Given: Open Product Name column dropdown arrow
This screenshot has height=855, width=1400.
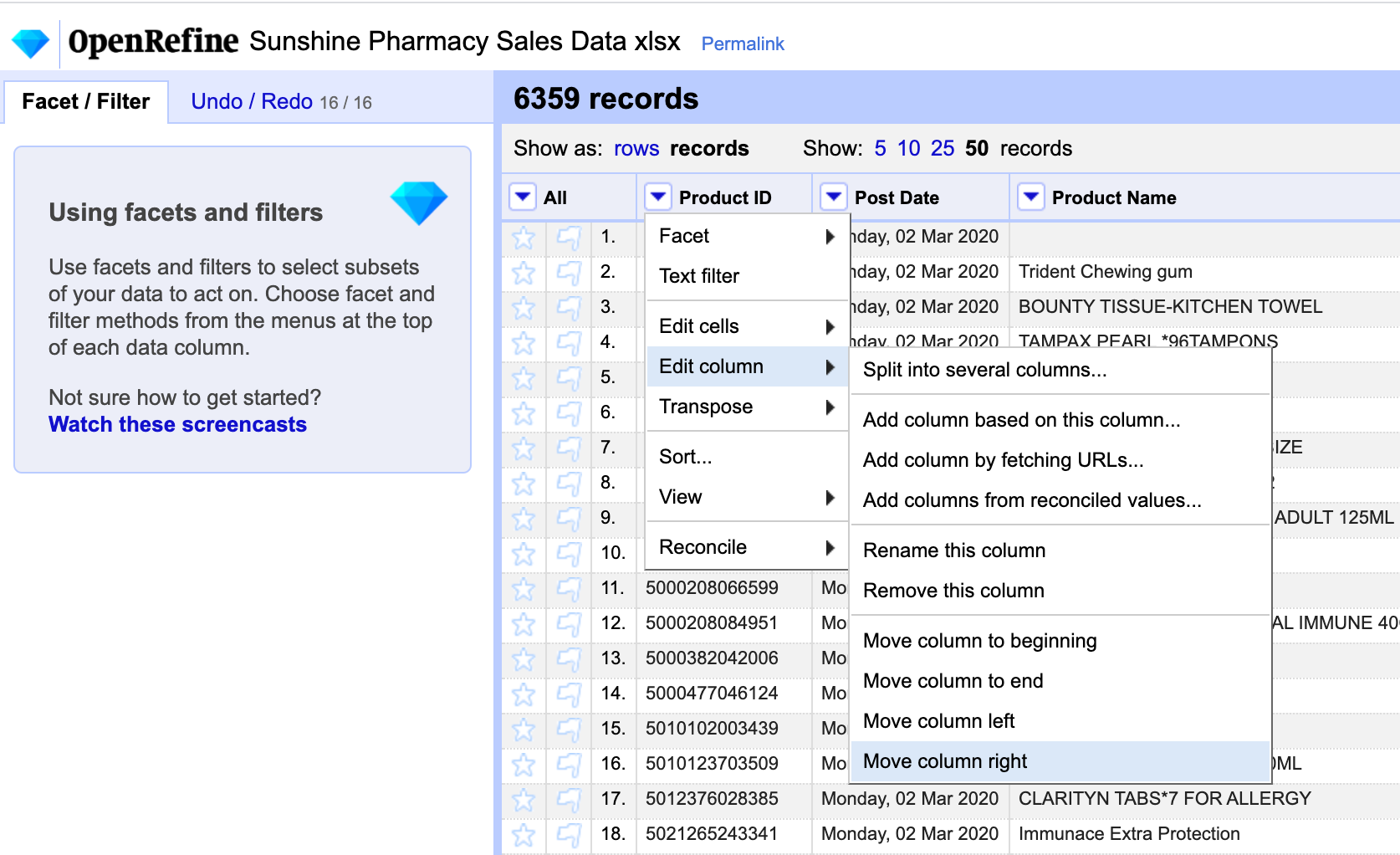Looking at the screenshot, I should tap(1031, 197).
